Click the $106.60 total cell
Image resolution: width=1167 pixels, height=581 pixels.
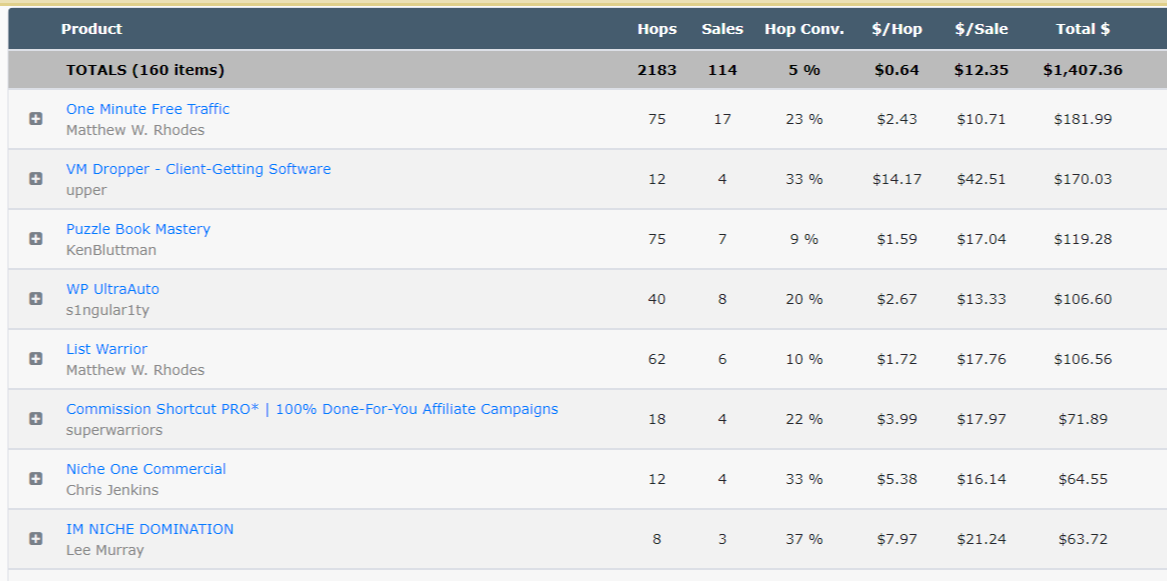(x=1083, y=299)
